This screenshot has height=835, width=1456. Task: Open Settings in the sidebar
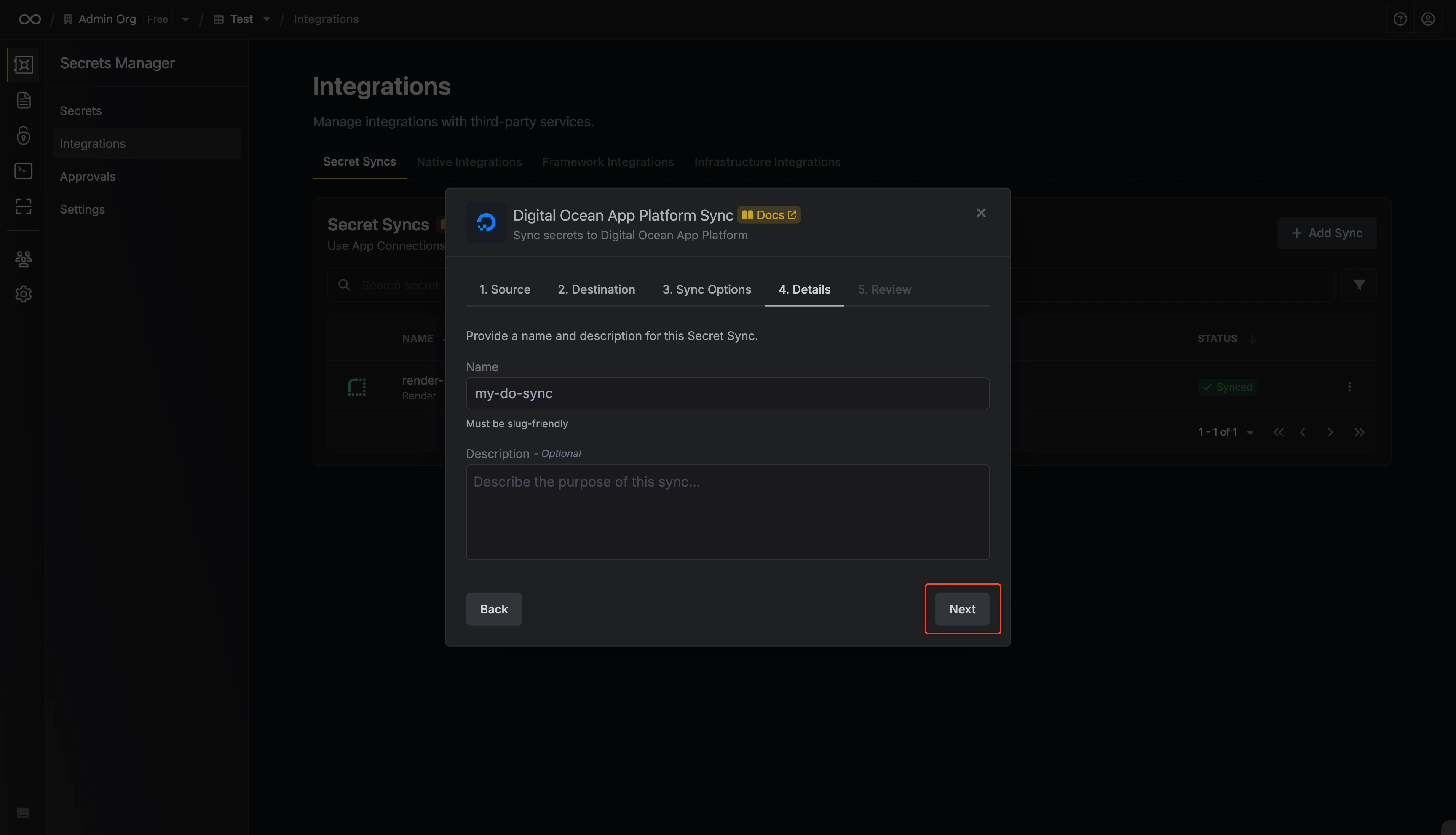pyautogui.click(x=147, y=209)
